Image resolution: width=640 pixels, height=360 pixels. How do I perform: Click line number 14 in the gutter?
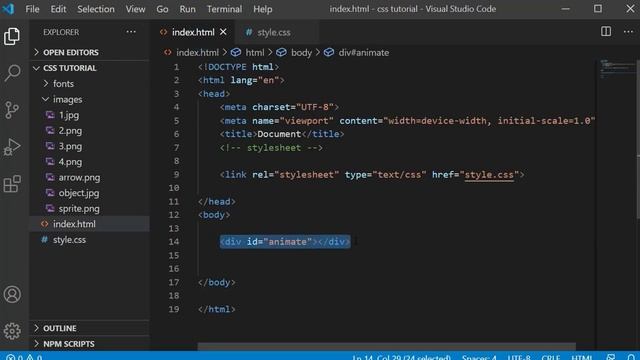pyautogui.click(x=174, y=242)
